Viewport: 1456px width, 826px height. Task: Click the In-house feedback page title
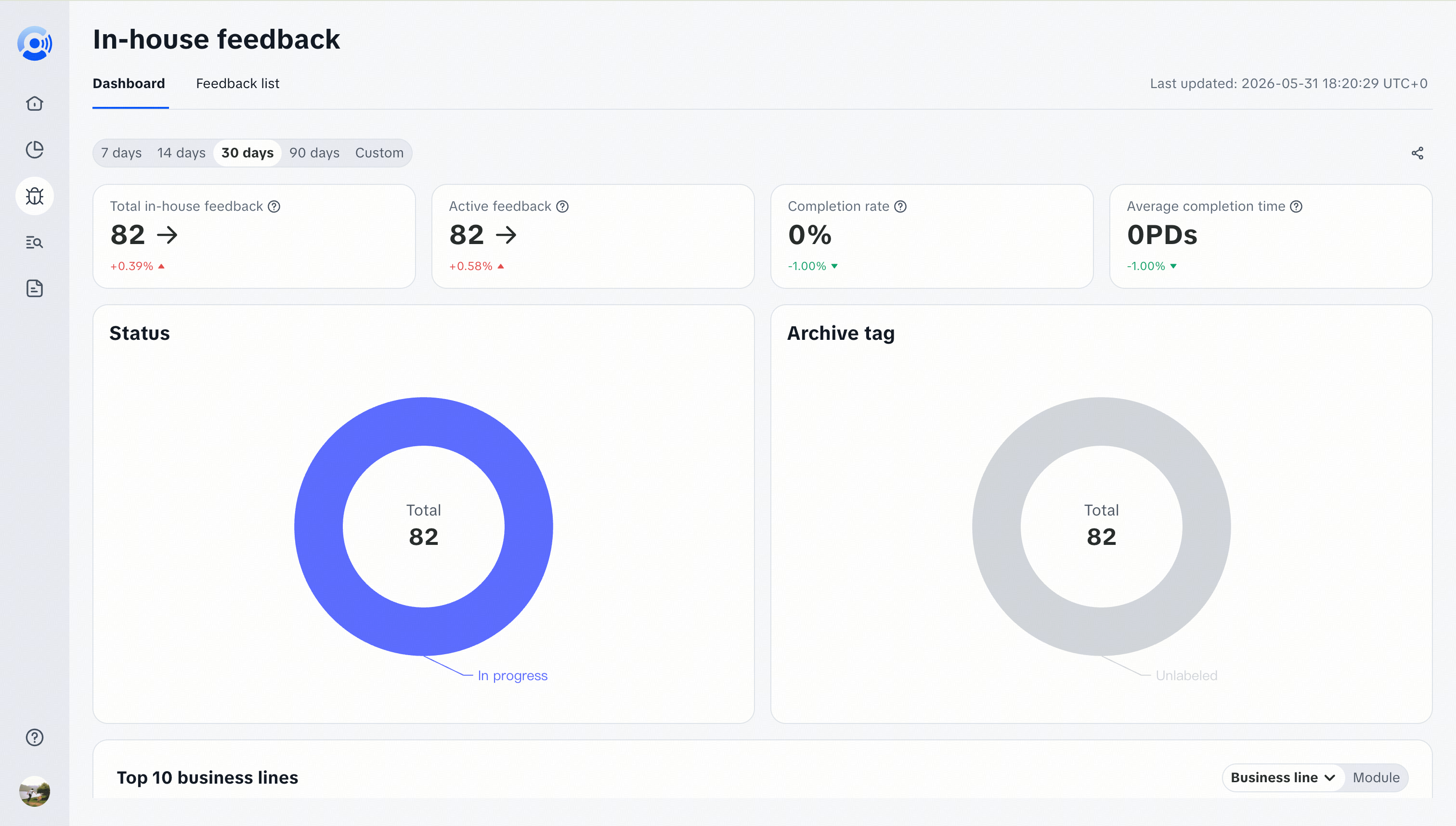coord(216,39)
